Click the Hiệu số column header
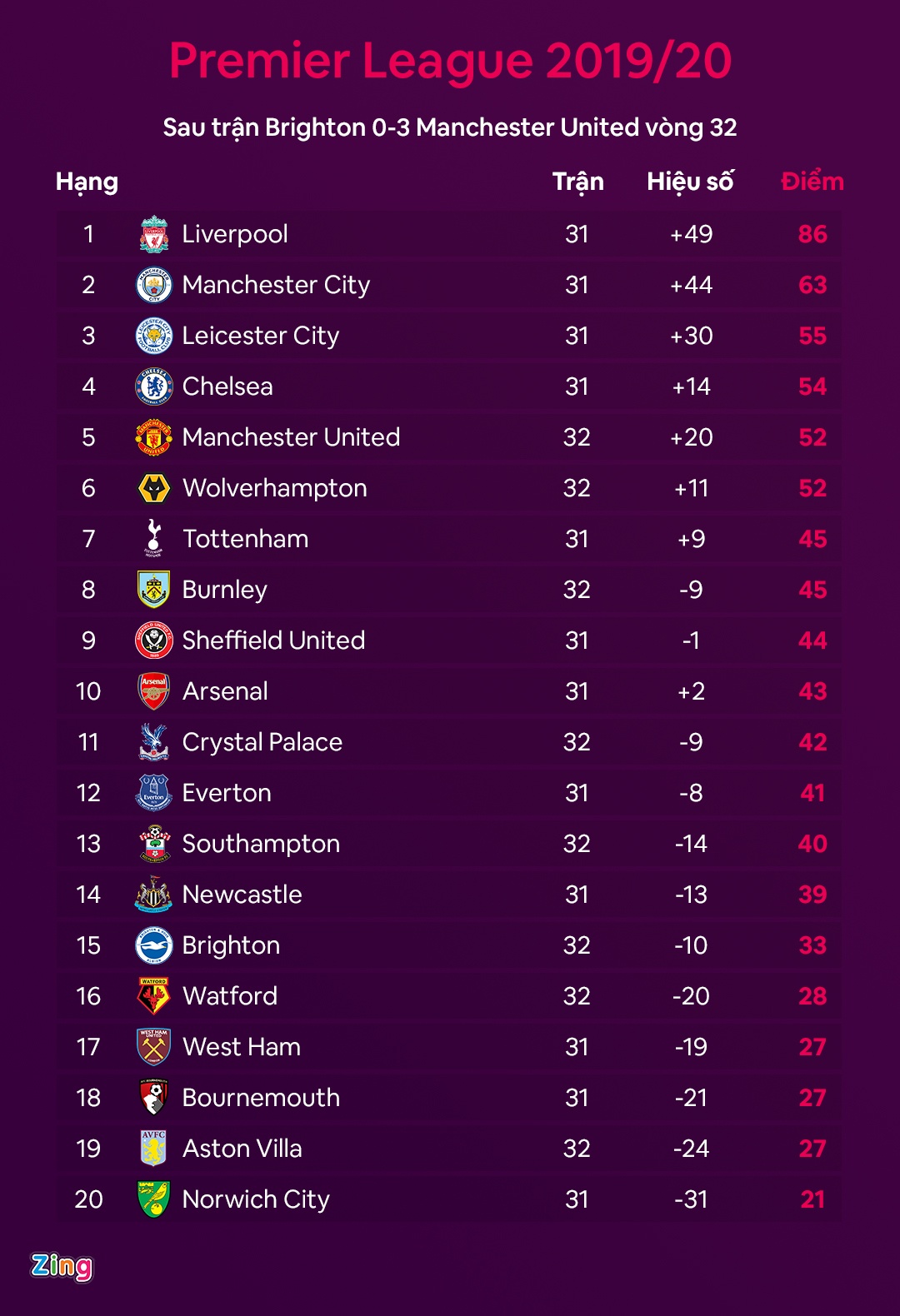The height and width of the screenshot is (1316, 900). pos(690,182)
